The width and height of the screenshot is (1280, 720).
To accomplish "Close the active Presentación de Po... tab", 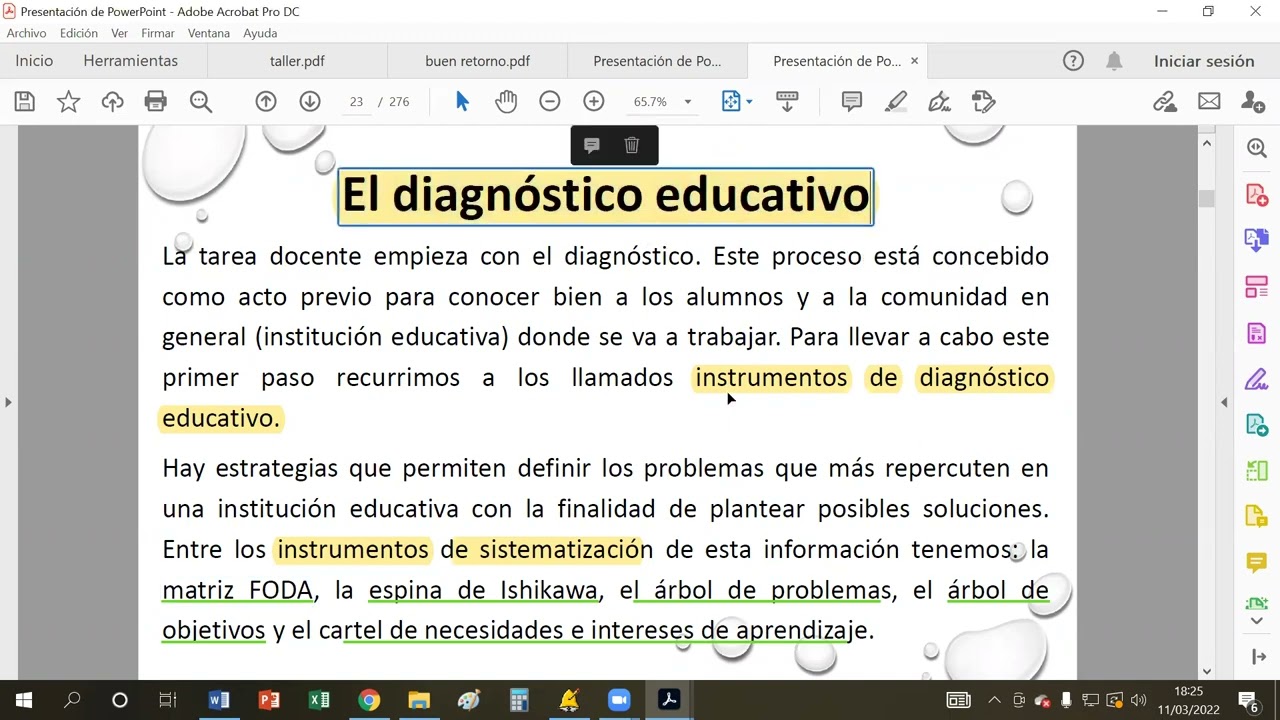I will click(914, 61).
